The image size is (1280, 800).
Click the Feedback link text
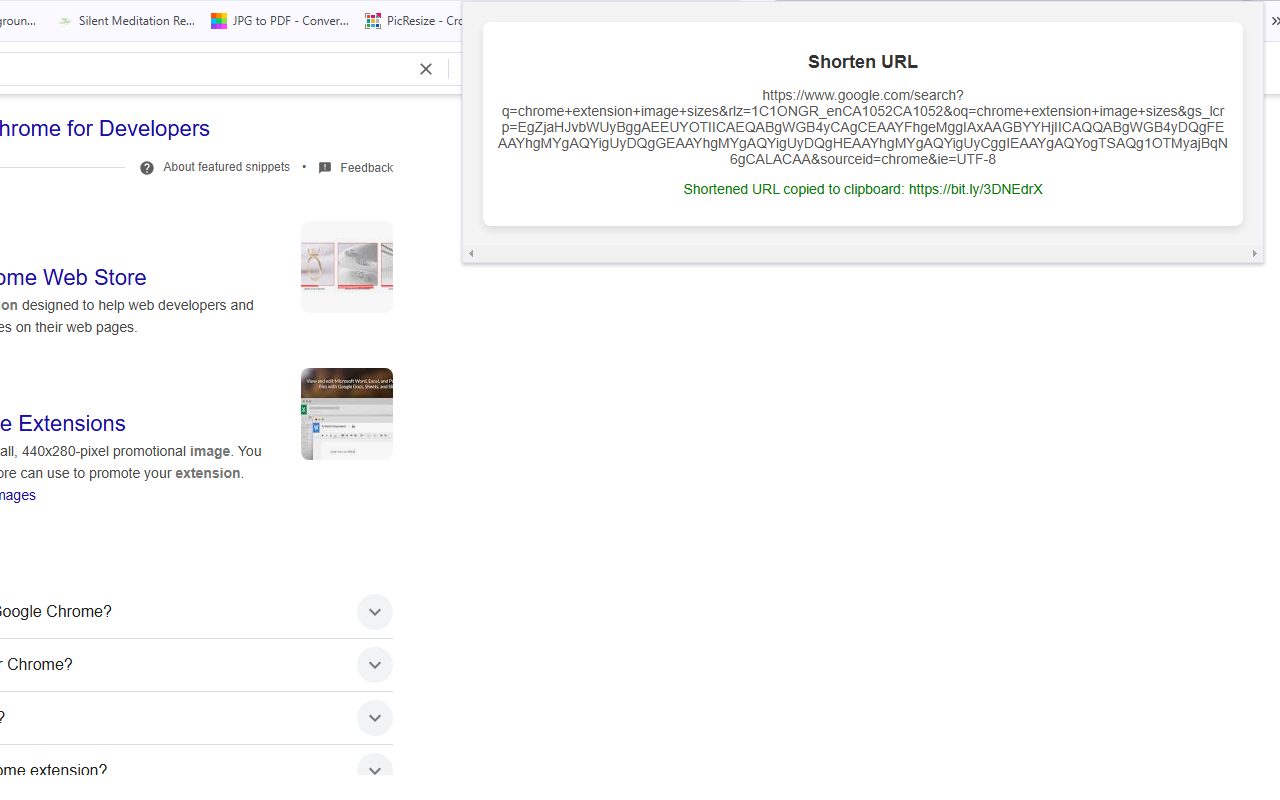coord(366,168)
